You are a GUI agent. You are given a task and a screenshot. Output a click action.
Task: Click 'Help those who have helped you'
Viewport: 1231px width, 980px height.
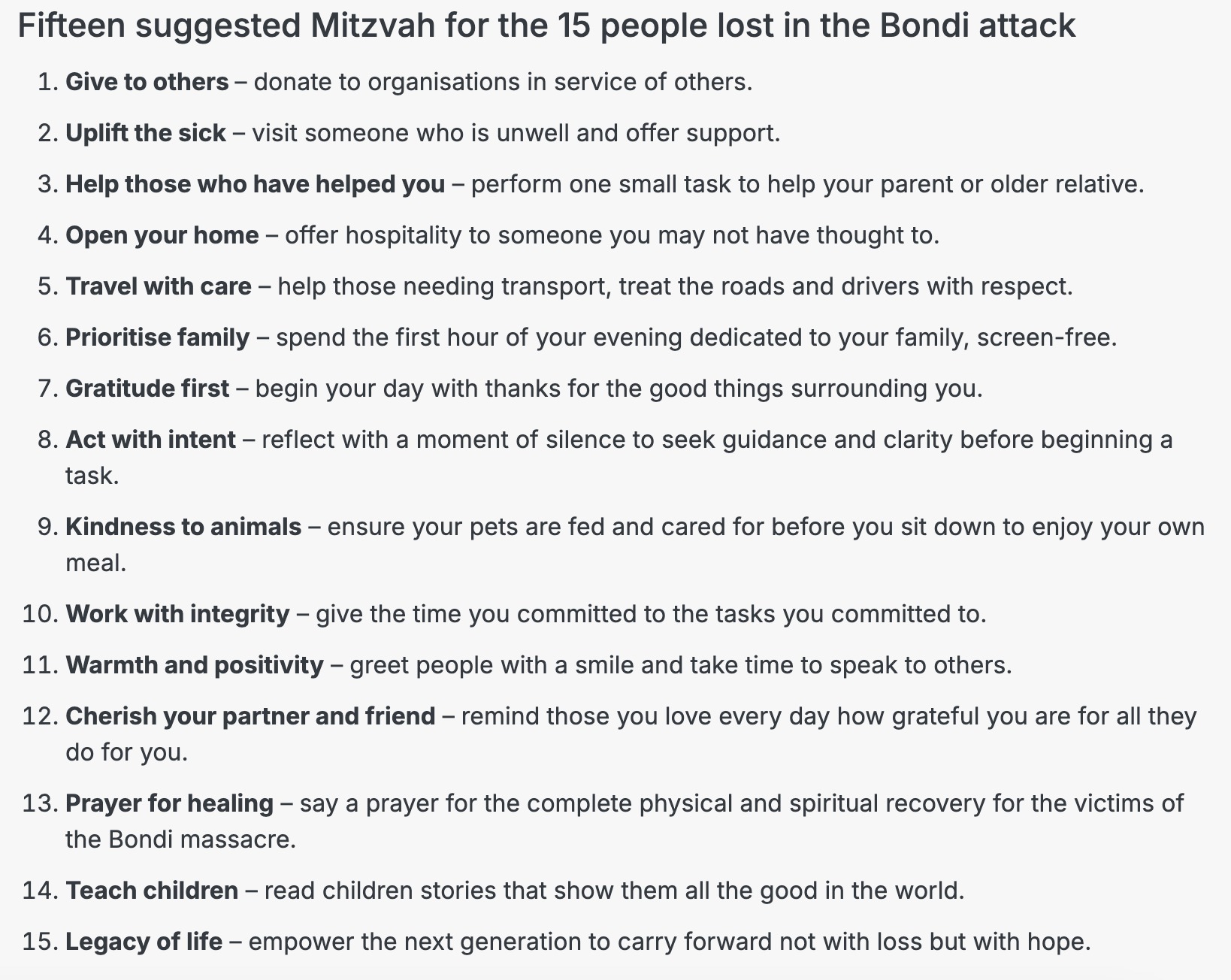[255, 184]
